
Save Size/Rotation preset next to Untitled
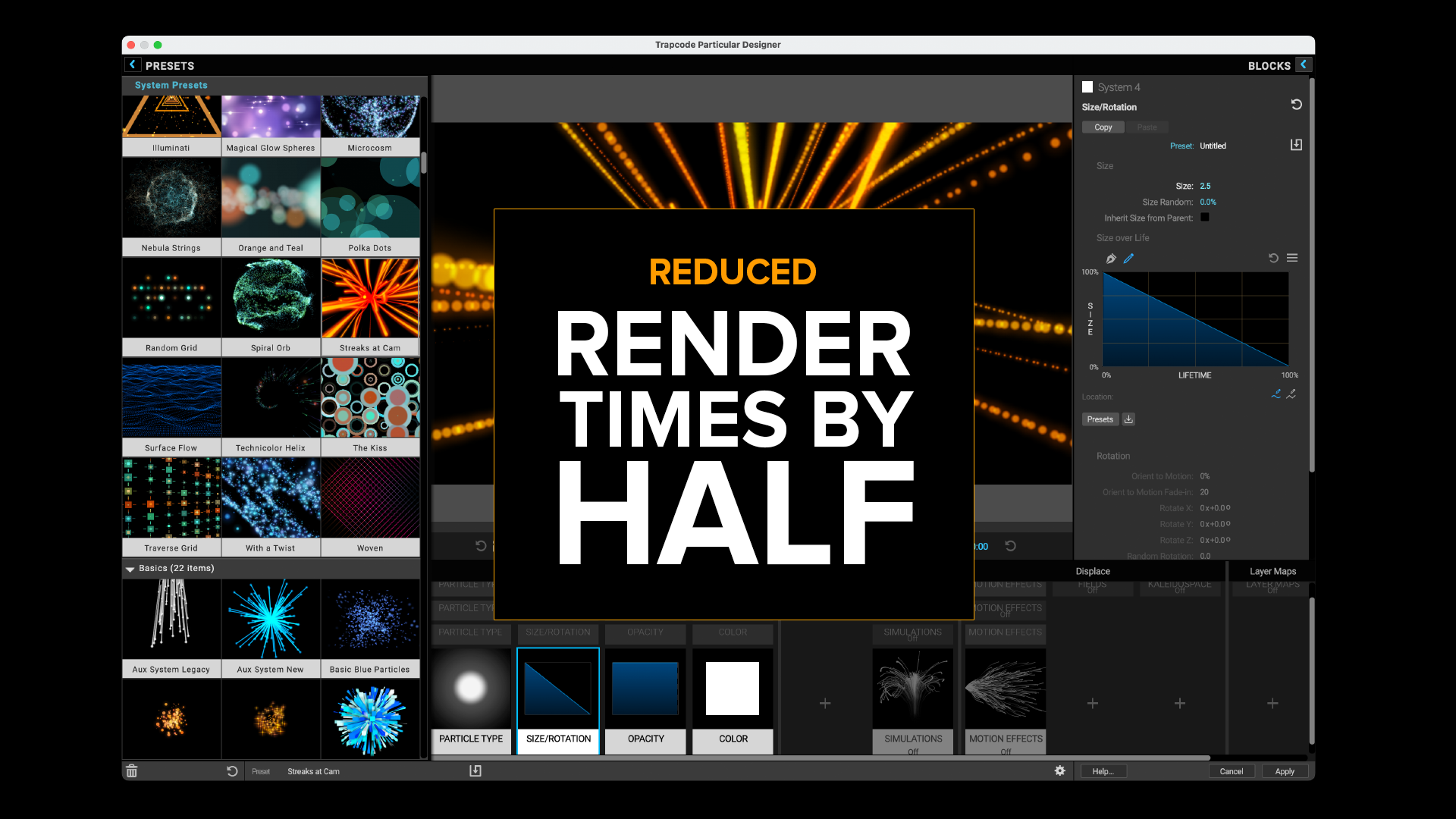click(x=1296, y=145)
